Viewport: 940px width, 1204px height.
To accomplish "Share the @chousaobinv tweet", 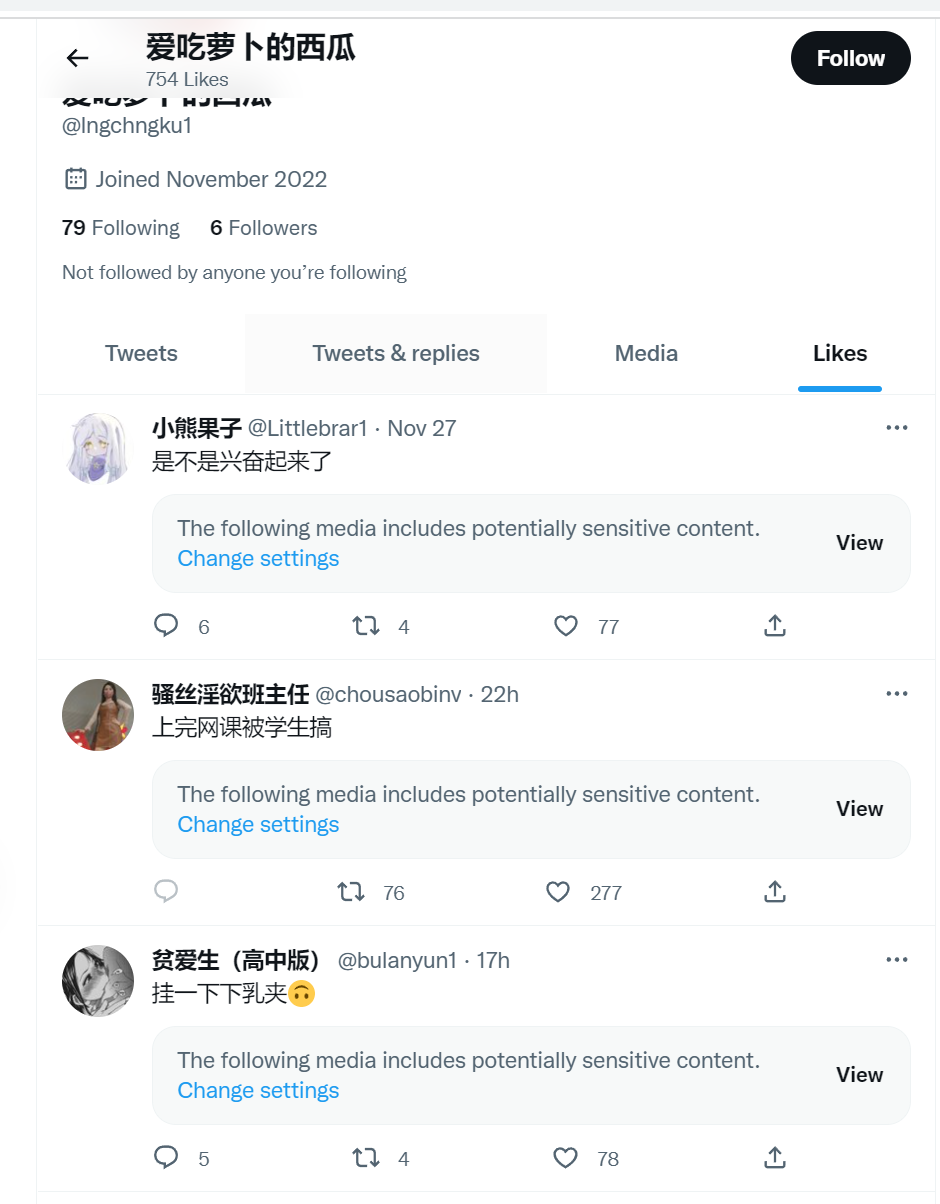I will (x=775, y=892).
